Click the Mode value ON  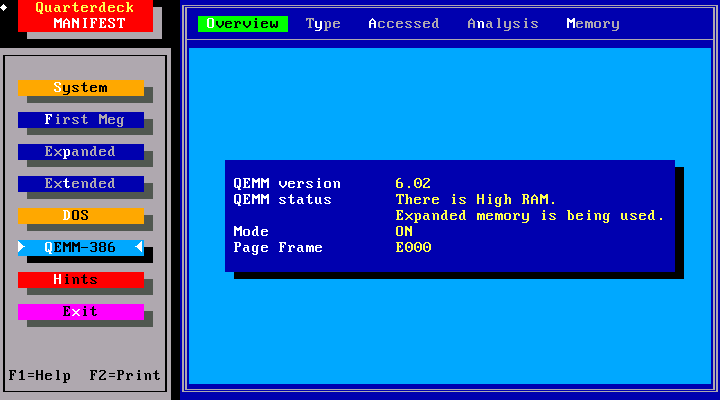pos(404,231)
